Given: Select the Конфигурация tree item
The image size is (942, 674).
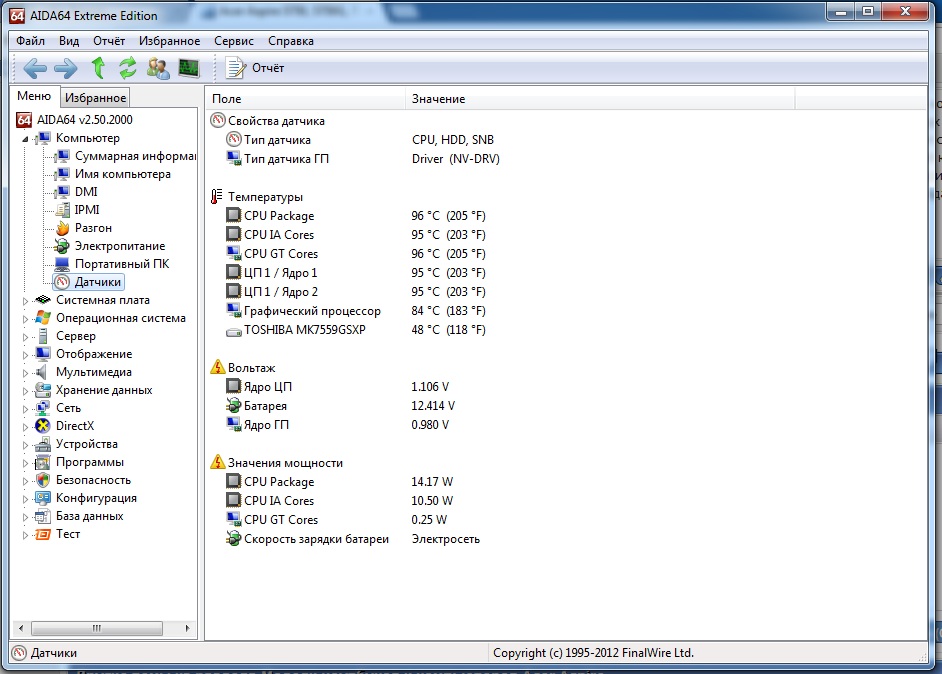Looking at the screenshot, I should (x=96, y=498).
